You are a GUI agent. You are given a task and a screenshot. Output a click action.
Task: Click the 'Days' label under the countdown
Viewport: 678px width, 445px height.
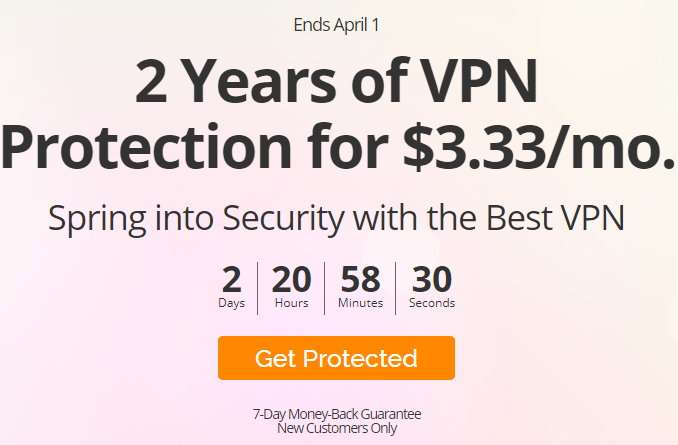point(232,303)
